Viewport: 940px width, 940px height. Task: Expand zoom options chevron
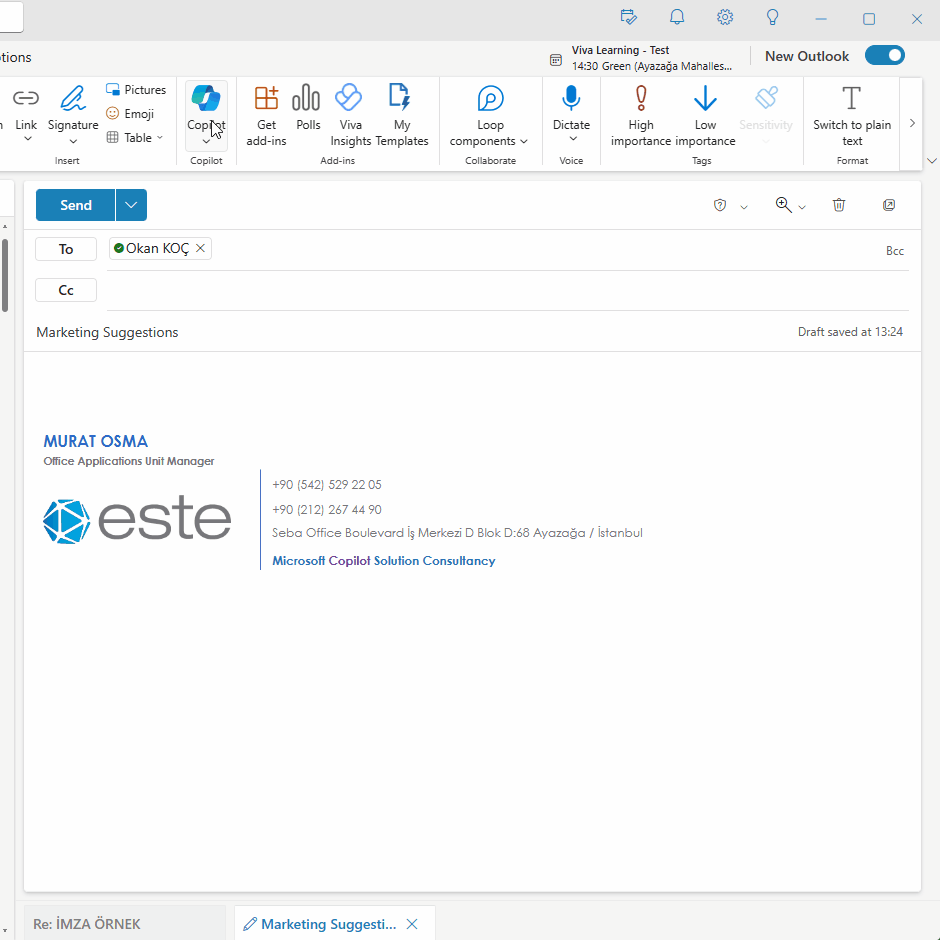tap(802, 207)
